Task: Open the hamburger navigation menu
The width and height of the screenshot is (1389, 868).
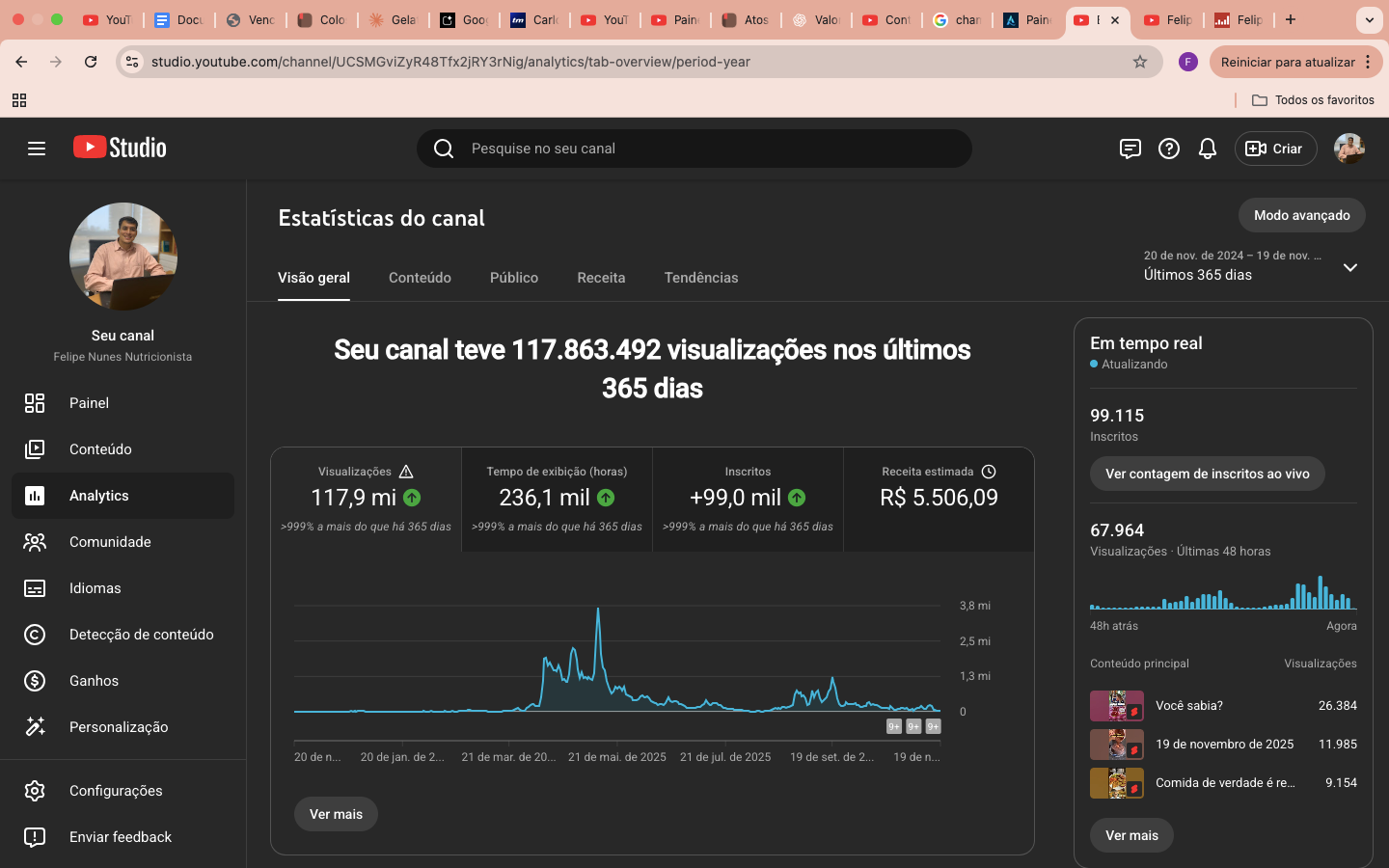Action: 37,149
